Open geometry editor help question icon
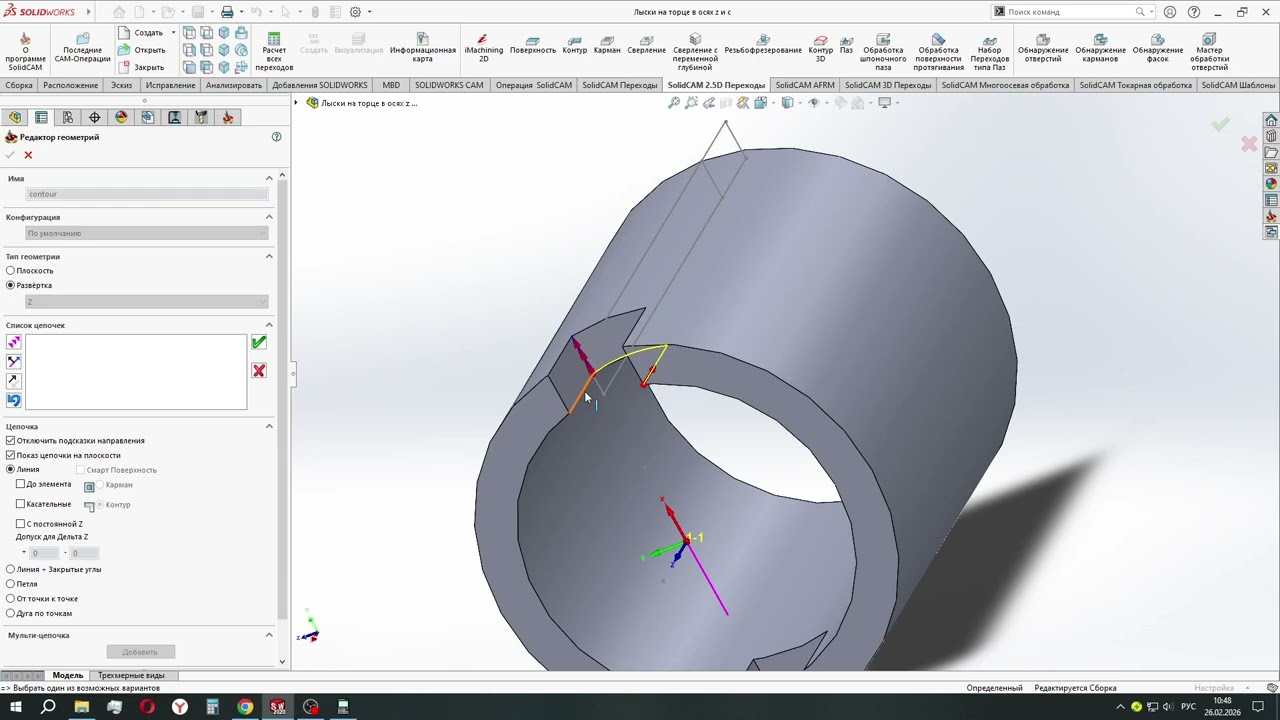This screenshot has width=1280, height=720. point(277,137)
